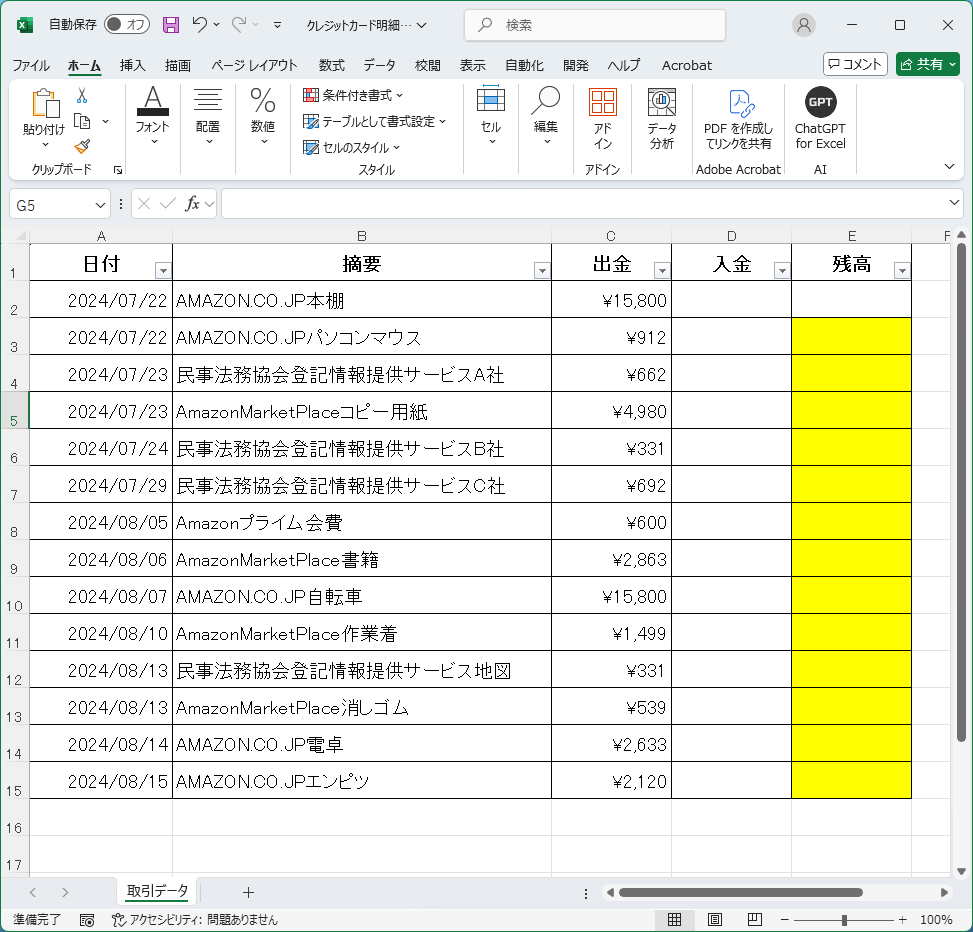
Task: Click the コメント comments button
Action: tap(855, 64)
